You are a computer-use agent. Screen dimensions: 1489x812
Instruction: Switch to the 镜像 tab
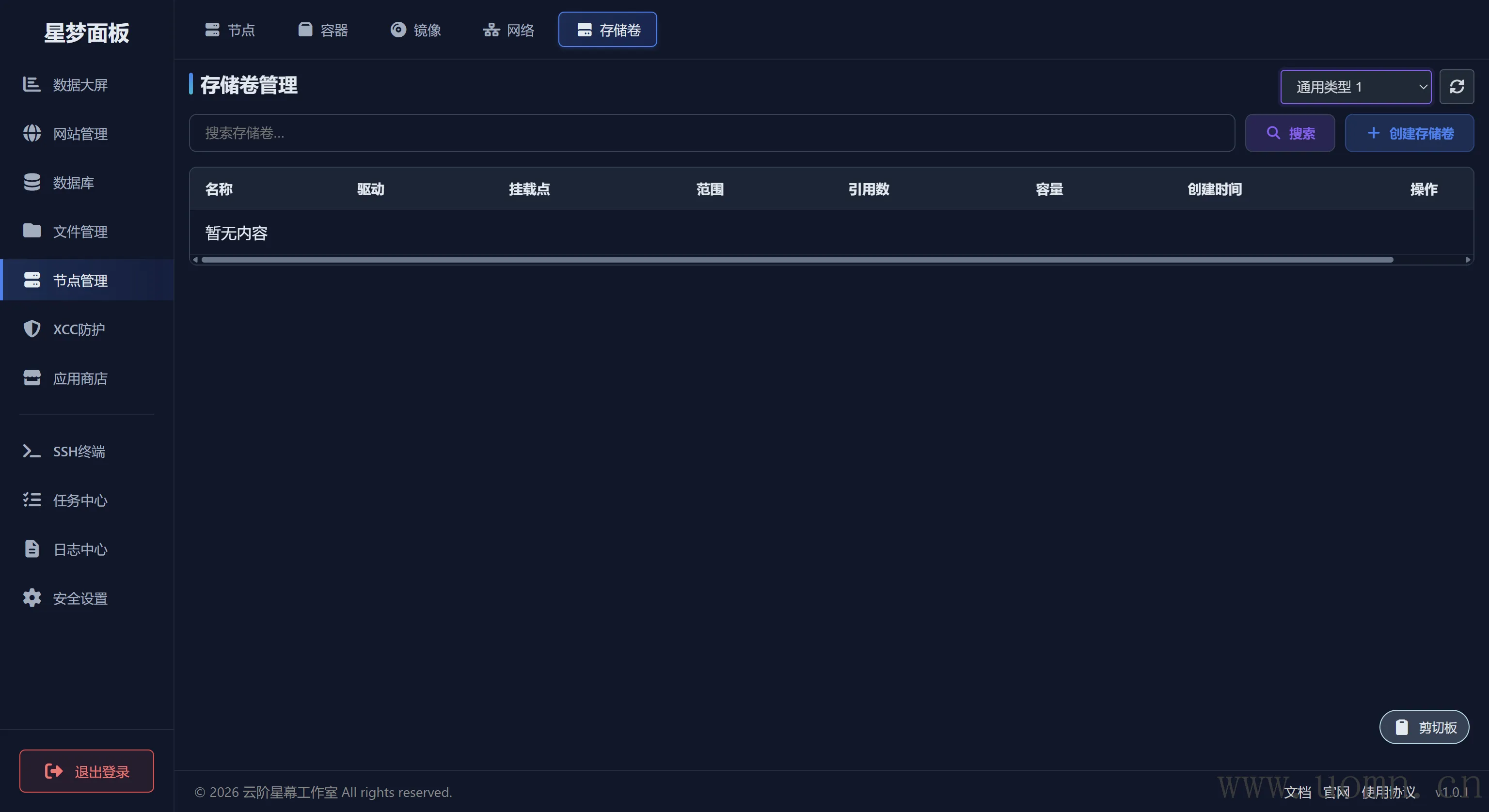click(415, 30)
